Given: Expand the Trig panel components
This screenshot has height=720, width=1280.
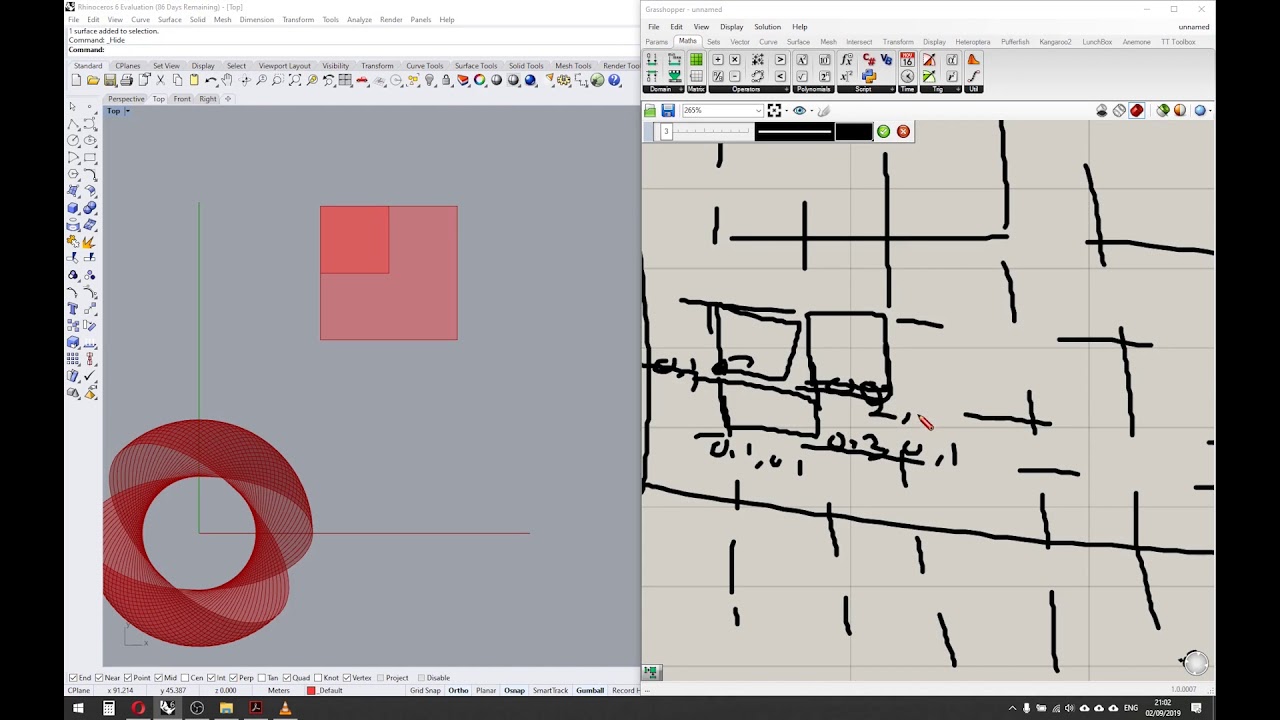Looking at the screenshot, I should pos(958,89).
